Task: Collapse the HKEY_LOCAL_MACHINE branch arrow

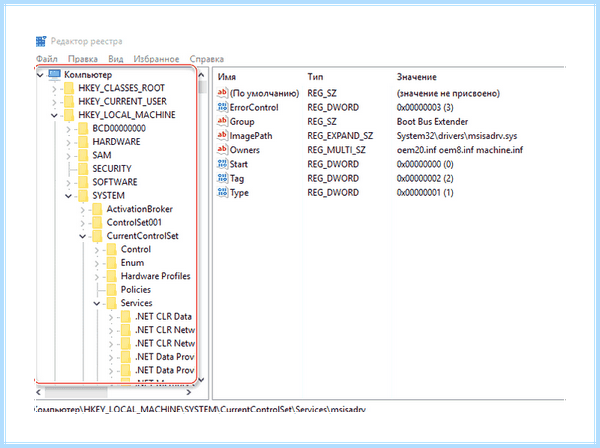Action: 54,115
